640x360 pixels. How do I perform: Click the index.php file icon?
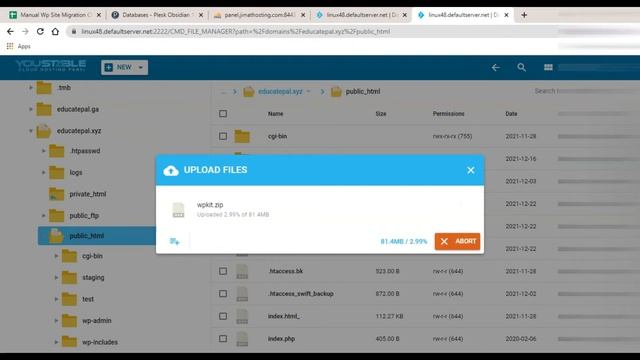coord(242,338)
